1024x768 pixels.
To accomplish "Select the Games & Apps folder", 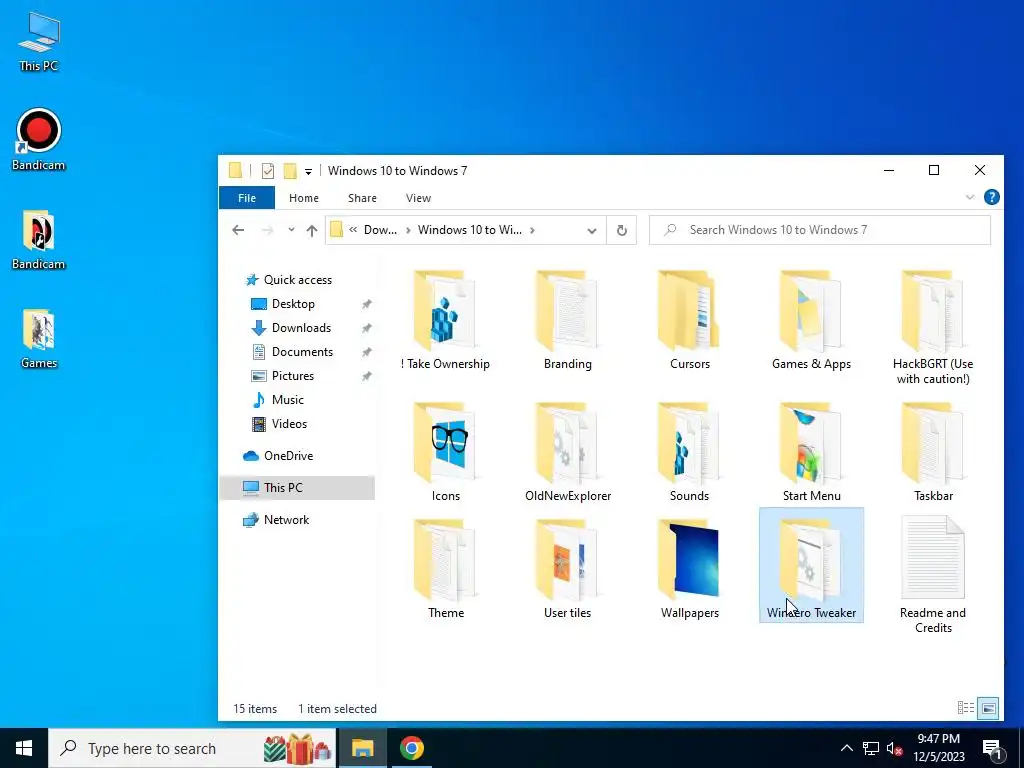I will pos(811,320).
